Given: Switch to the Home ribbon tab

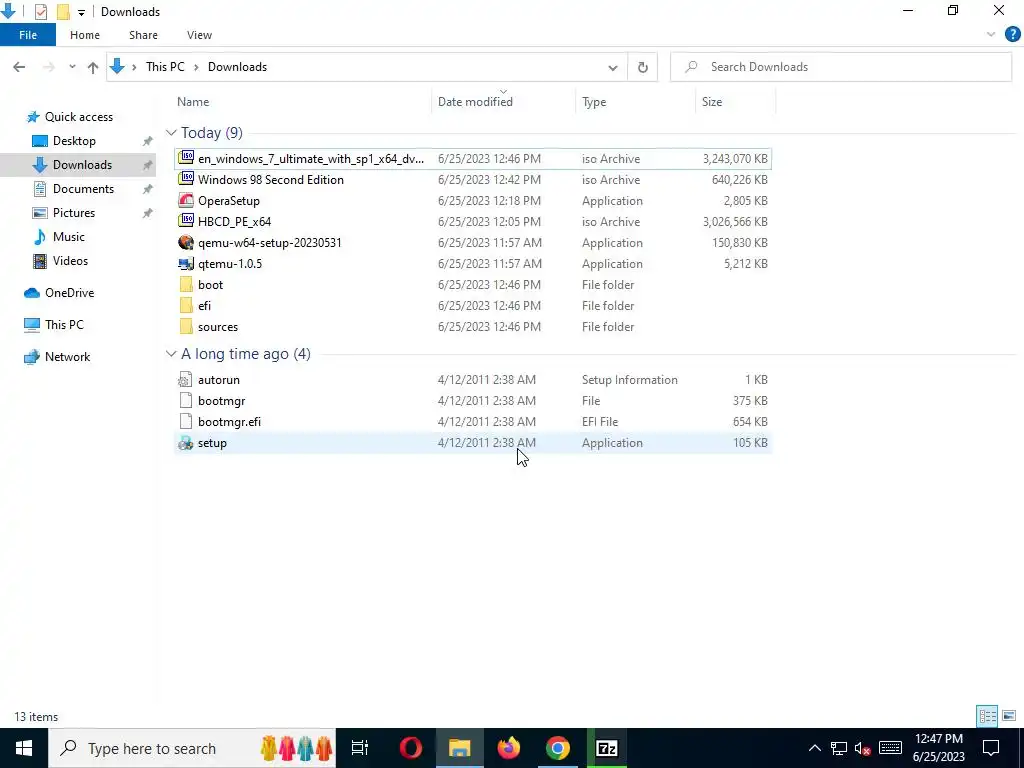Looking at the screenshot, I should (85, 35).
